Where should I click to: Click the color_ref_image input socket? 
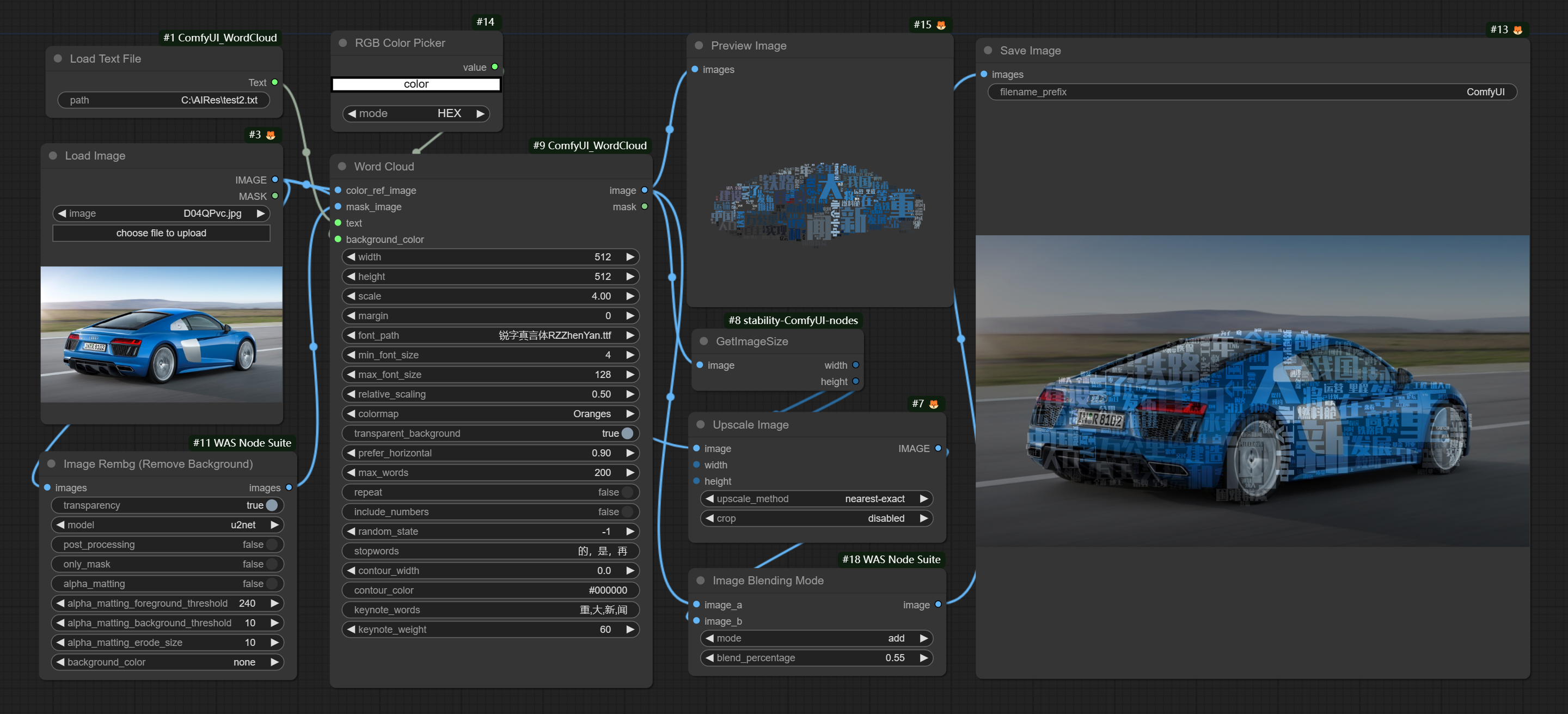(339, 190)
